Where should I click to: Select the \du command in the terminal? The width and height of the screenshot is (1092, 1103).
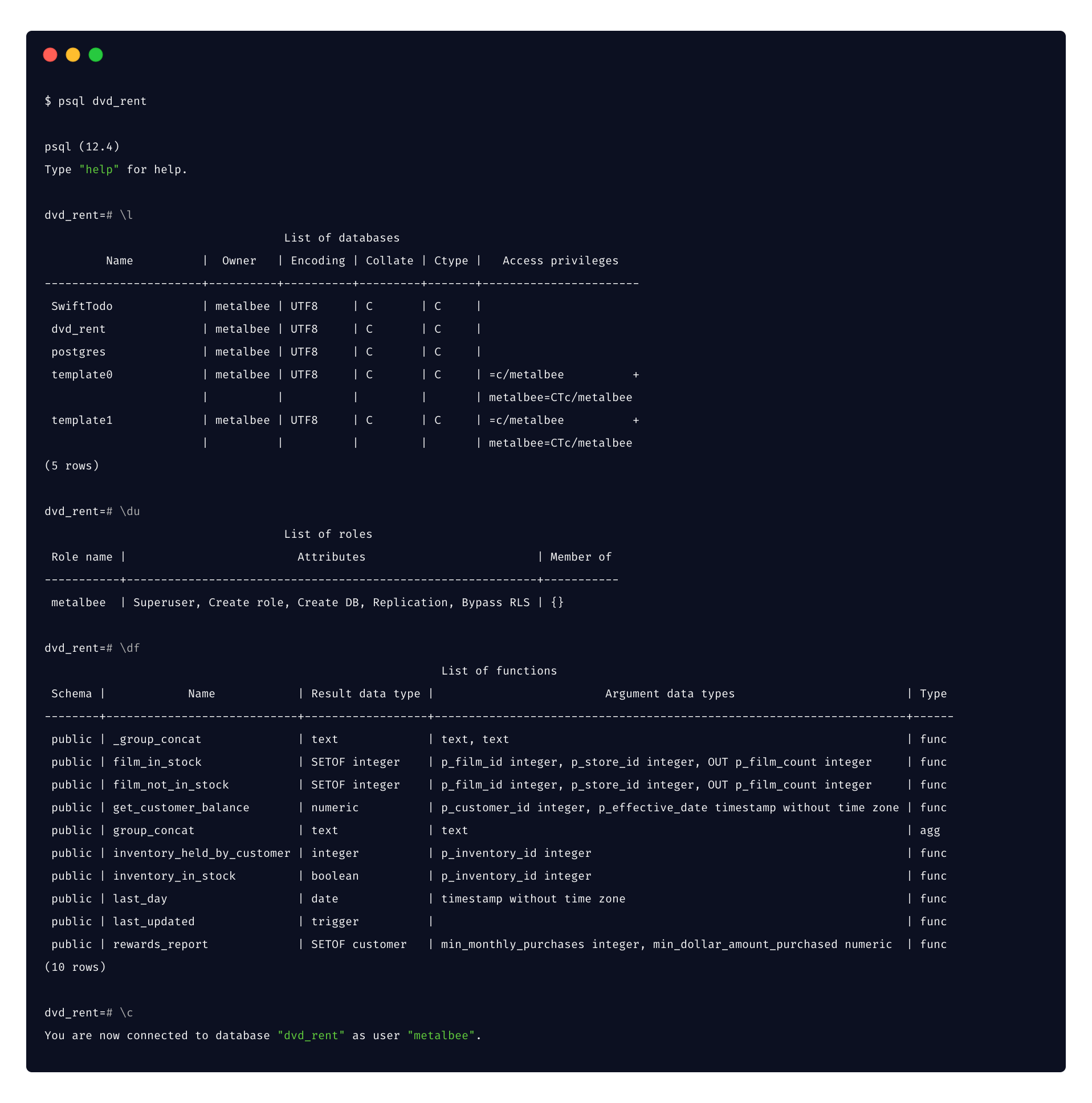(x=130, y=511)
